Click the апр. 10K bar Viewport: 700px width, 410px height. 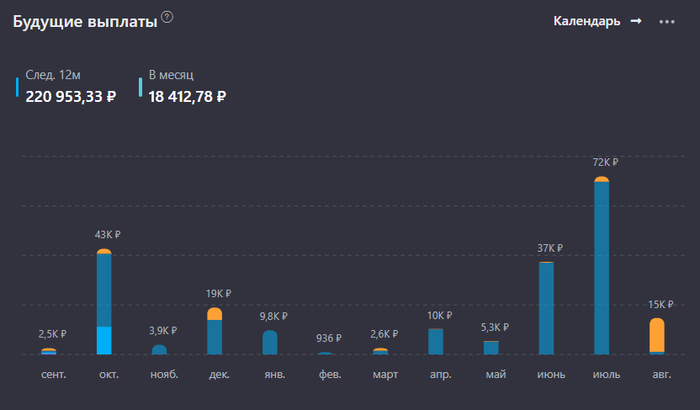pyautogui.click(x=436, y=341)
